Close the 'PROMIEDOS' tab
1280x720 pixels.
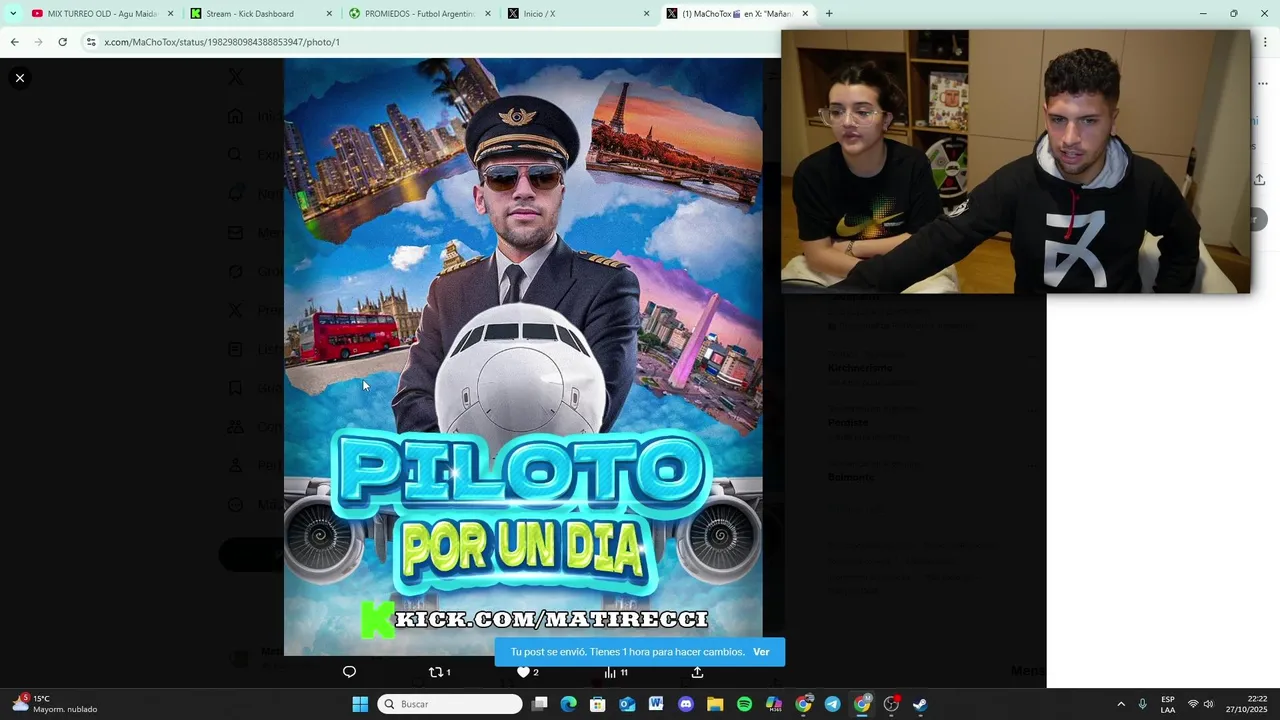tap(488, 14)
